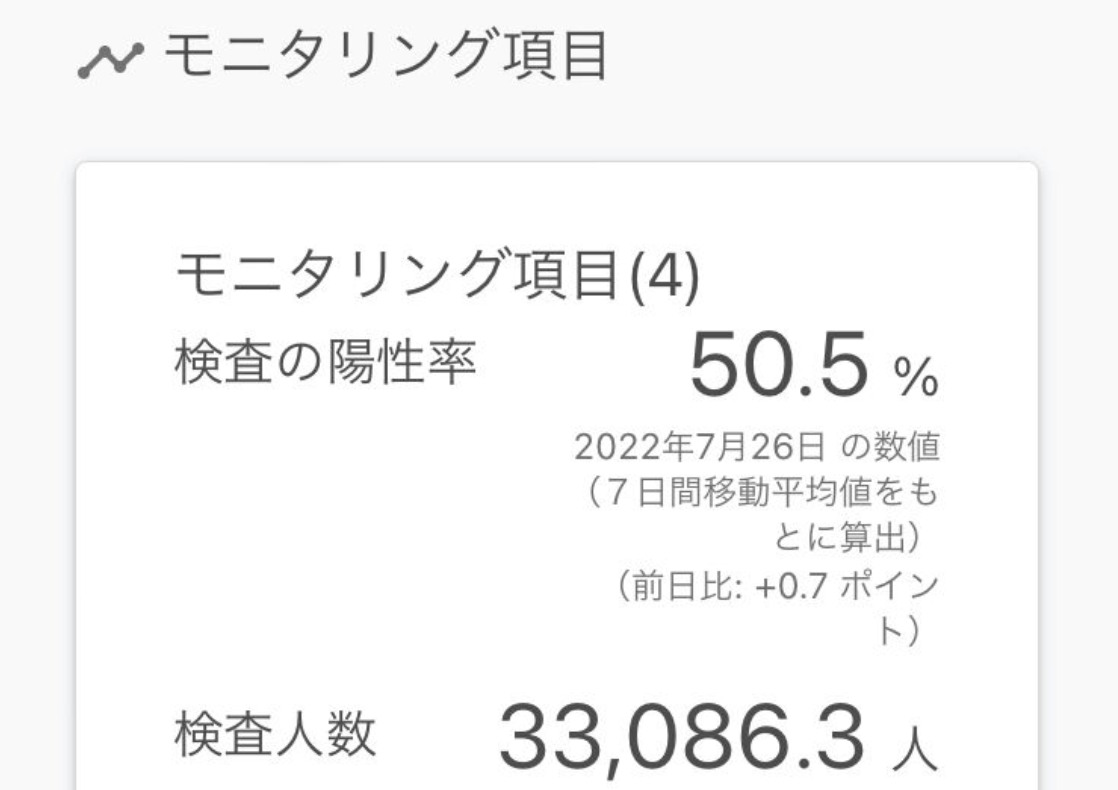Click the 人 unit character
The height and width of the screenshot is (790, 1118).
pyautogui.click(x=915, y=747)
